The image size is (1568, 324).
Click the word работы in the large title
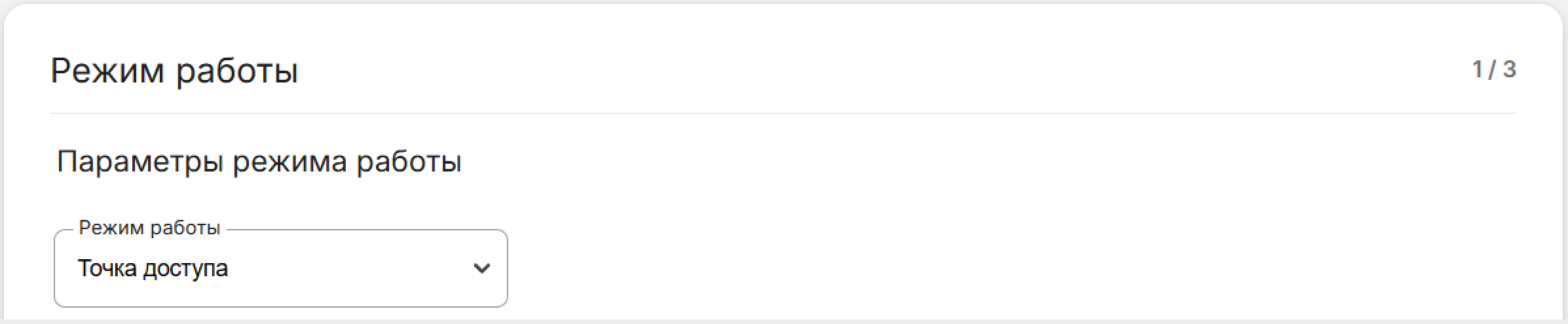click(237, 71)
